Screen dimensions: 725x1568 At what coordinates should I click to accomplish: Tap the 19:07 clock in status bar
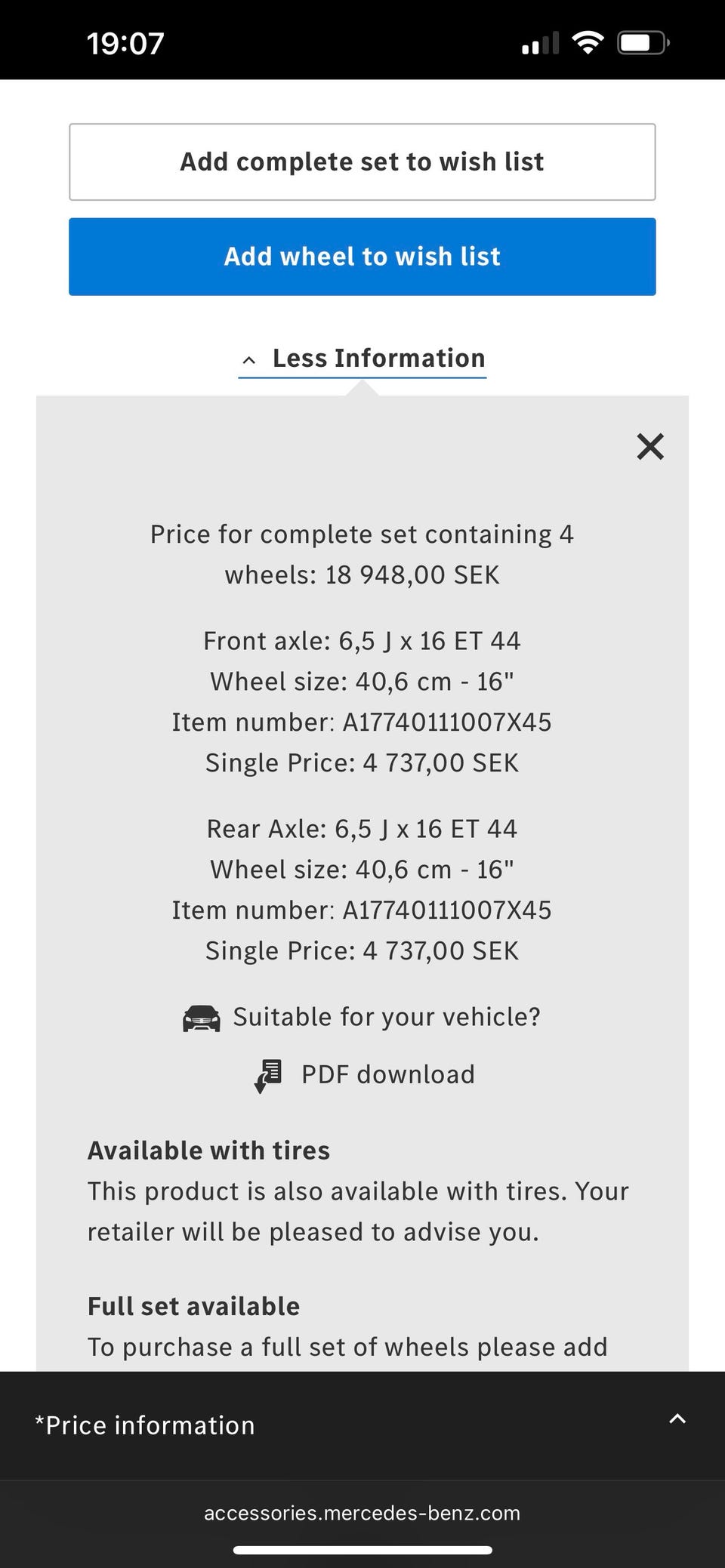click(x=125, y=43)
